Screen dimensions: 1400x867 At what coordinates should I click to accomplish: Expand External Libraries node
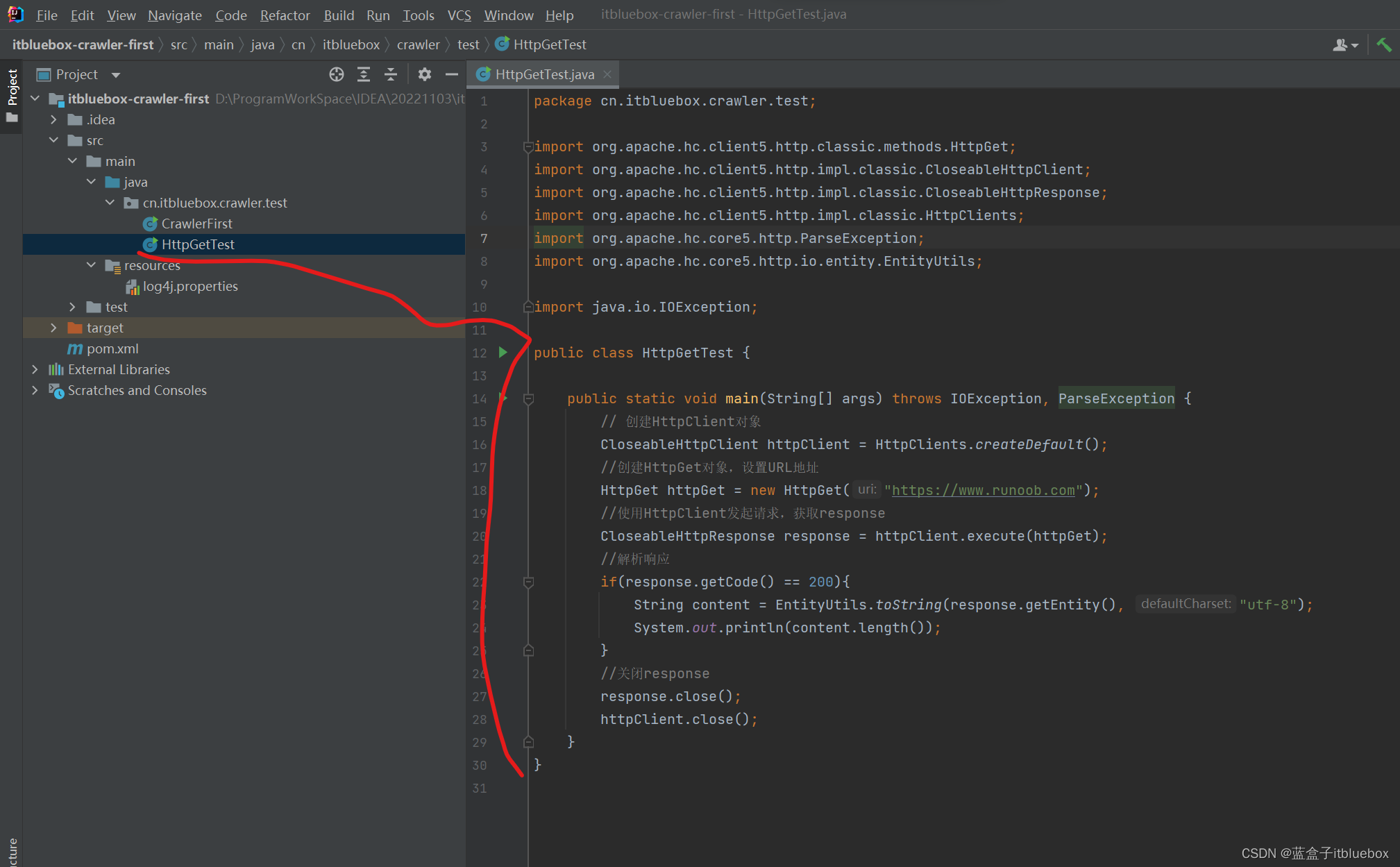click(x=35, y=369)
